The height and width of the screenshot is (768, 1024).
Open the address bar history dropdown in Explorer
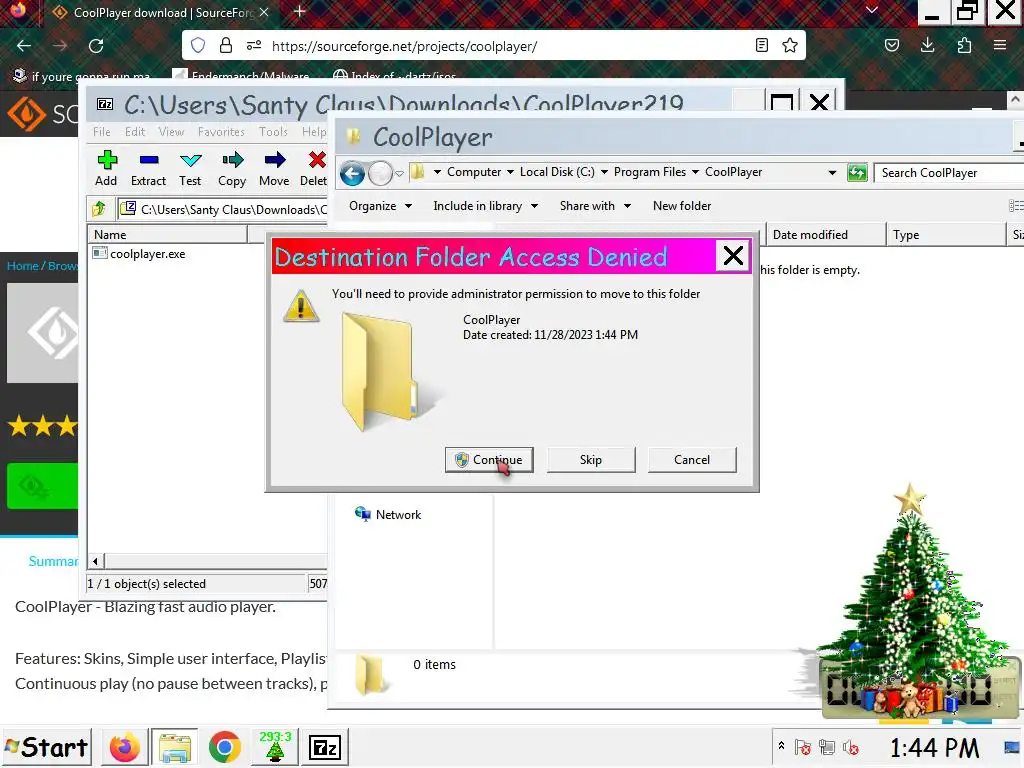(832, 173)
